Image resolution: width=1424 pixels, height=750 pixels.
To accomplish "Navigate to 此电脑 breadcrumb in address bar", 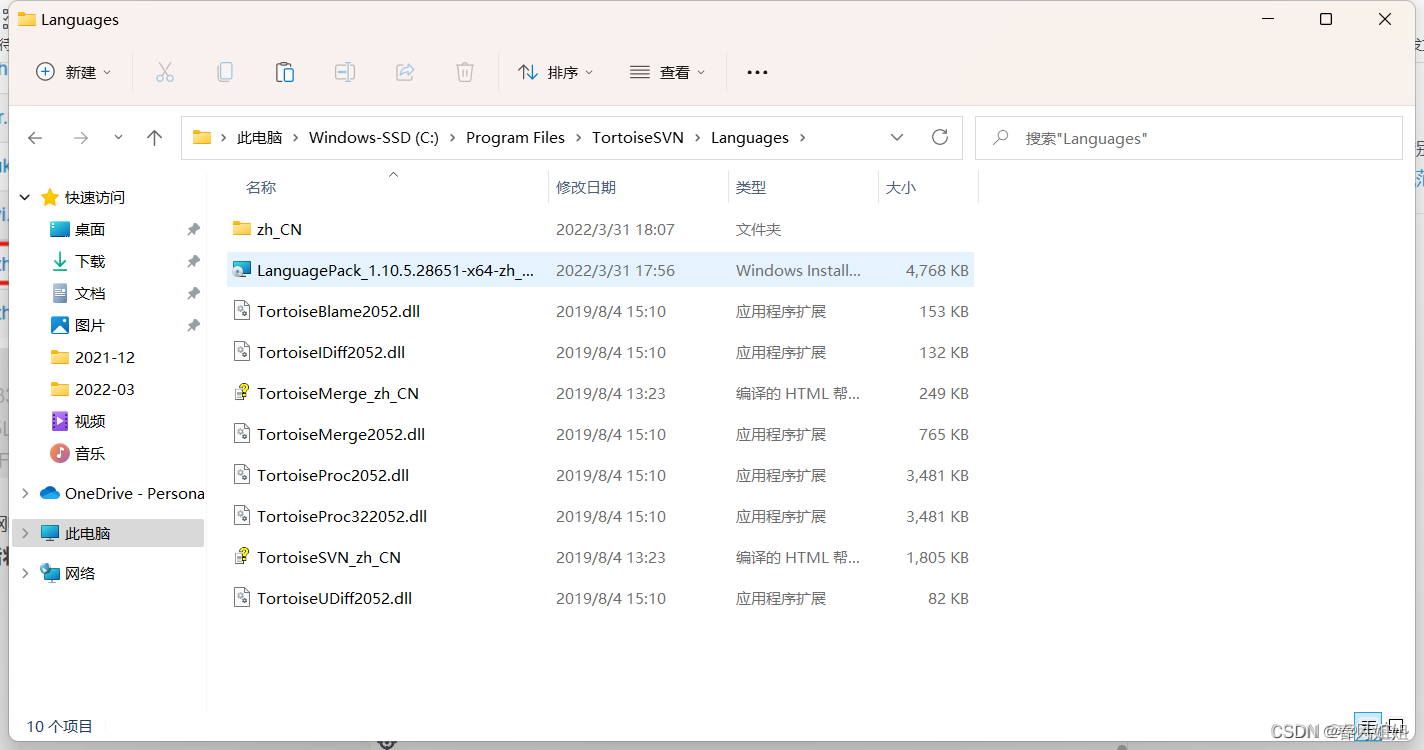I will point(259,138).
